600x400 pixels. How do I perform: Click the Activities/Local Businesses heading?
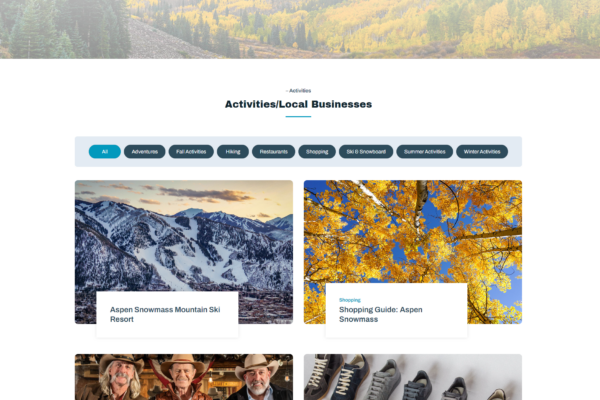coord(298,104)
